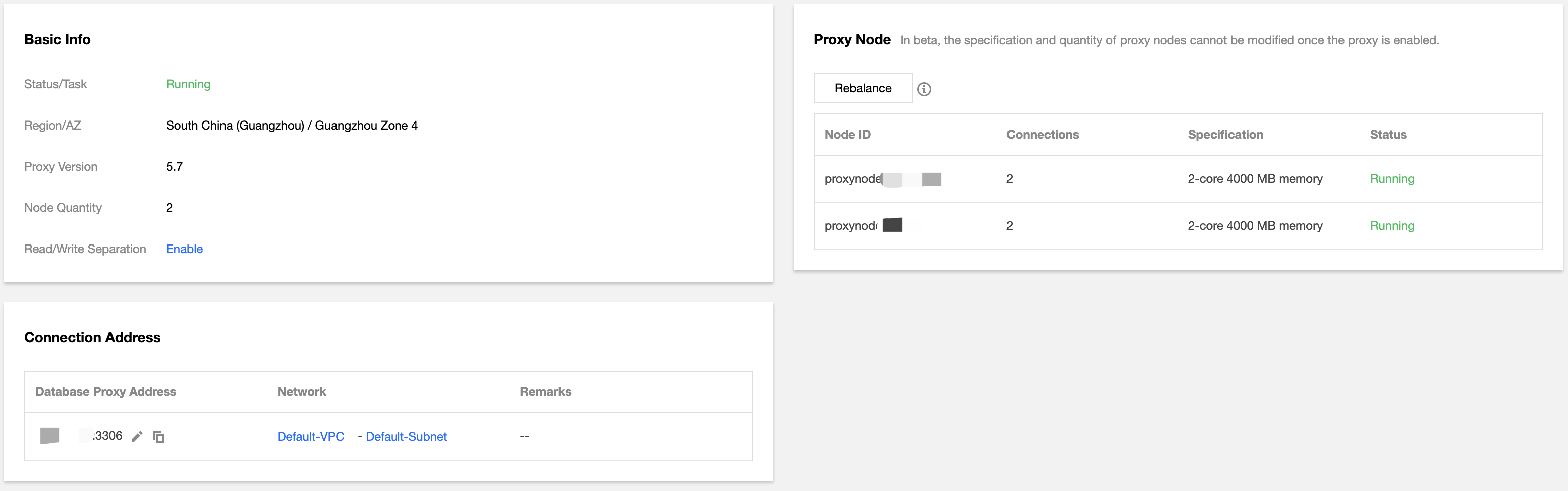Click the pencil edit icon beside port 3306
1568x491 pixels.
tap(137, 436)
